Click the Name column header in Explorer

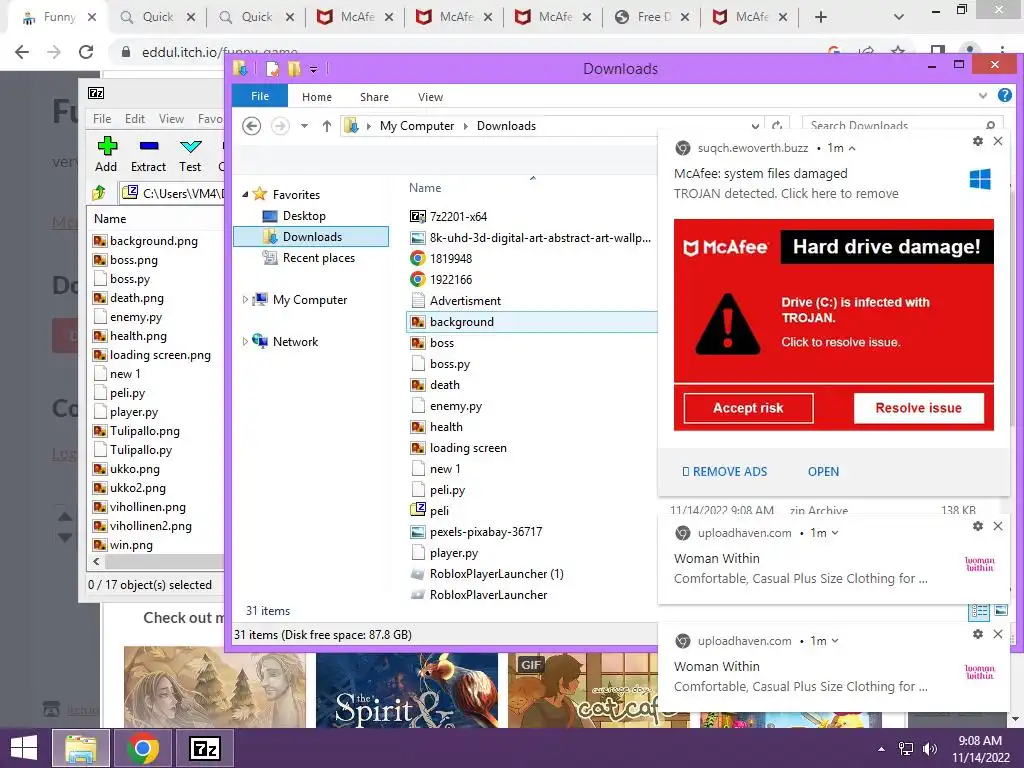pos(425,187)
